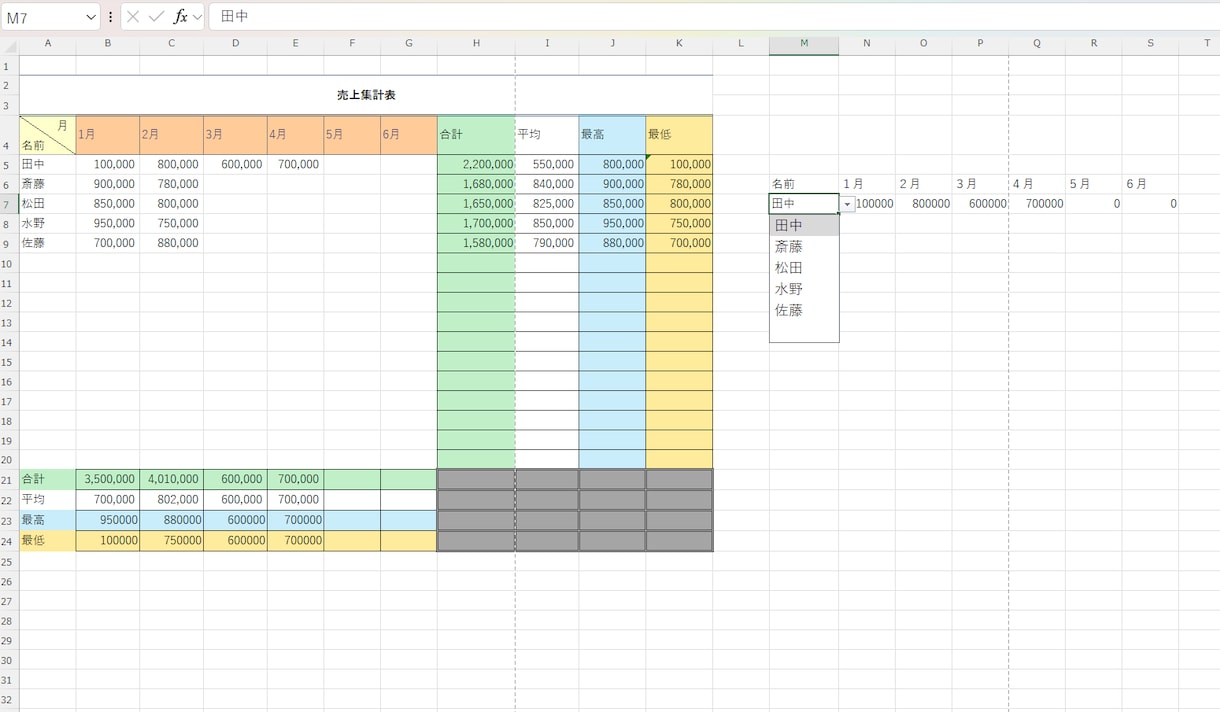Choose 水野 from the dropdown list
The height and width of the screenshot is (712, 1220).
coord(804,289)
